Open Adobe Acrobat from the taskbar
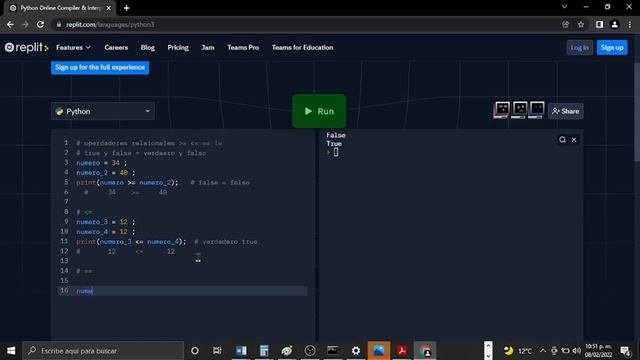 402,351
